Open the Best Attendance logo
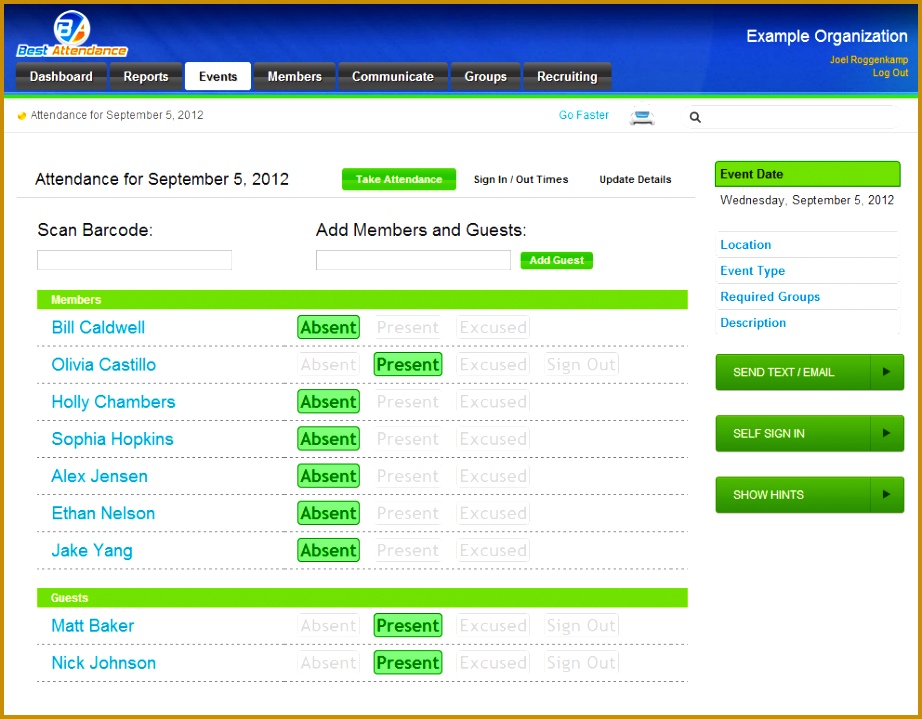The height and width of the screenshot is (719, 922). point(70,33)
